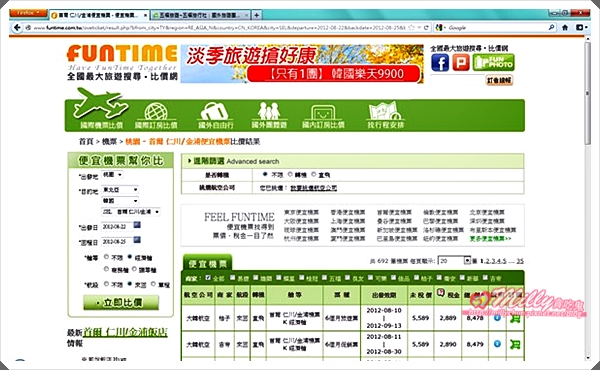Open the departure city (桃園) dropdown
600x370 pixels.
112,174
